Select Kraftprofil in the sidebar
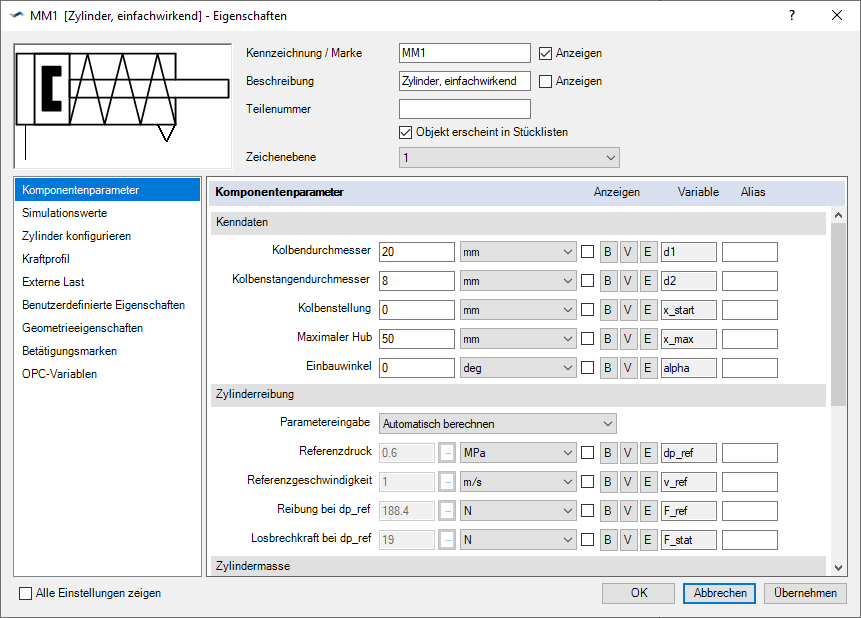861x618 pixels. (x=60, y=258)
